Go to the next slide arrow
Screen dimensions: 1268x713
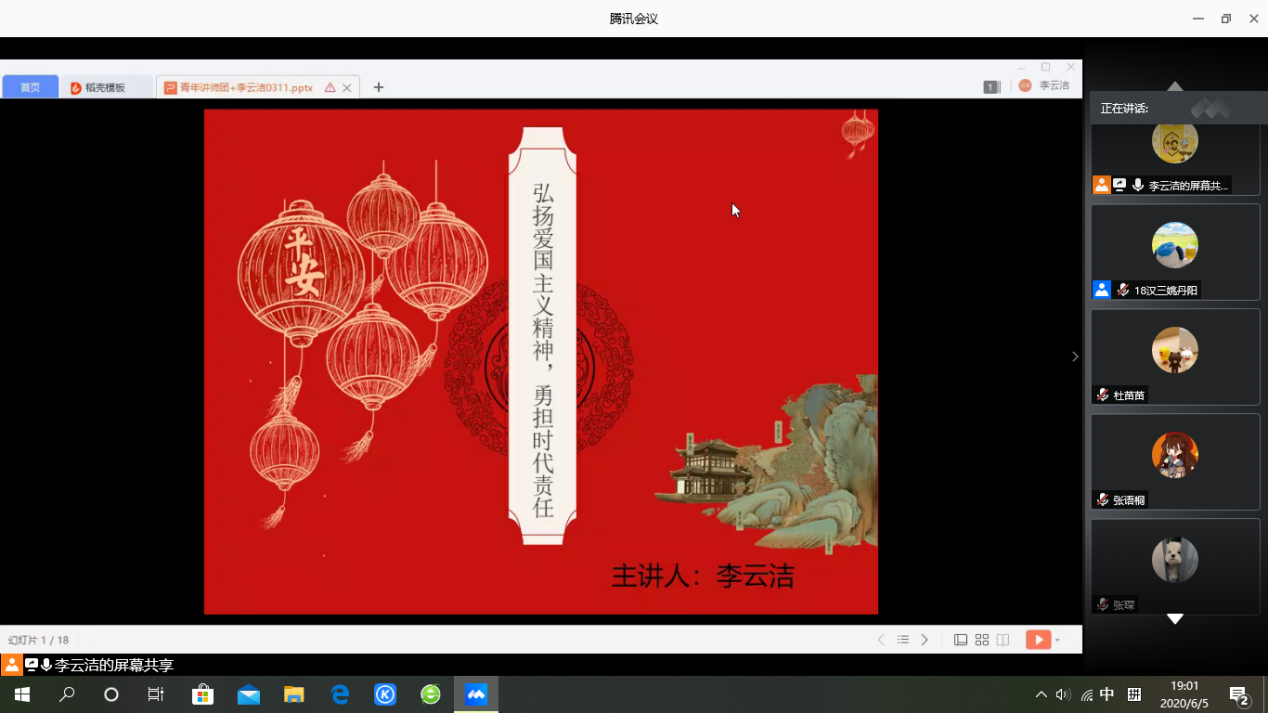pyautogui.click(x=925, y=640)
